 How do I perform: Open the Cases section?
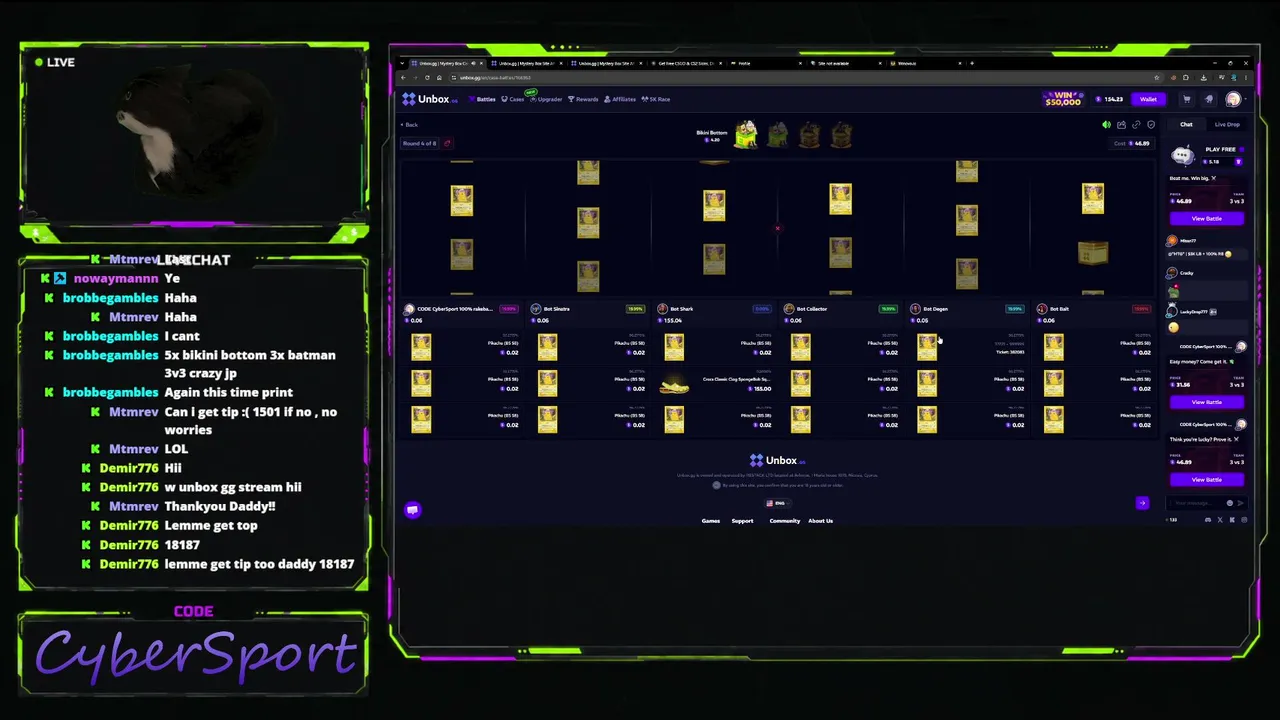(x=513, y=99)
